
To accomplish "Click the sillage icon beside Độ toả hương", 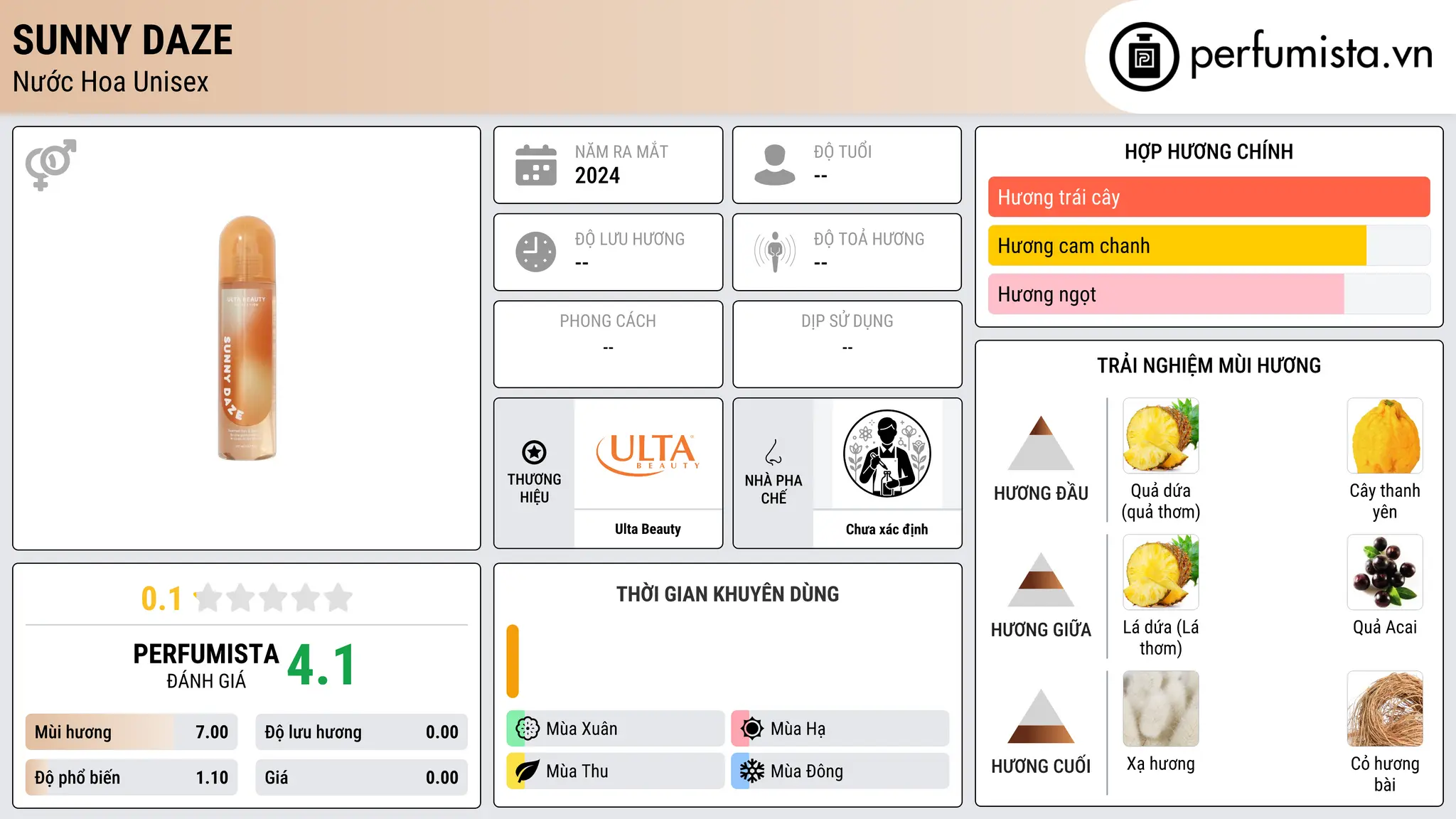I will click(x=775, y=252).
